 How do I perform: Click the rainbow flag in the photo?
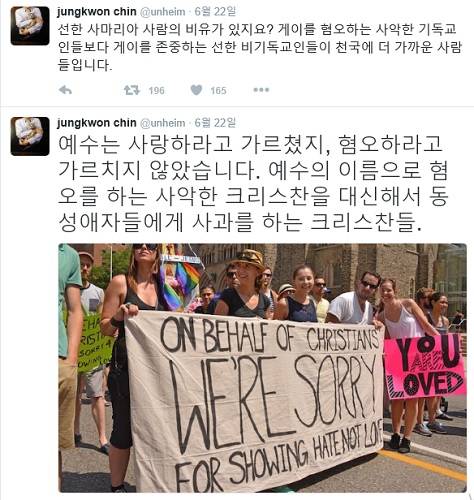coord(180,285)
